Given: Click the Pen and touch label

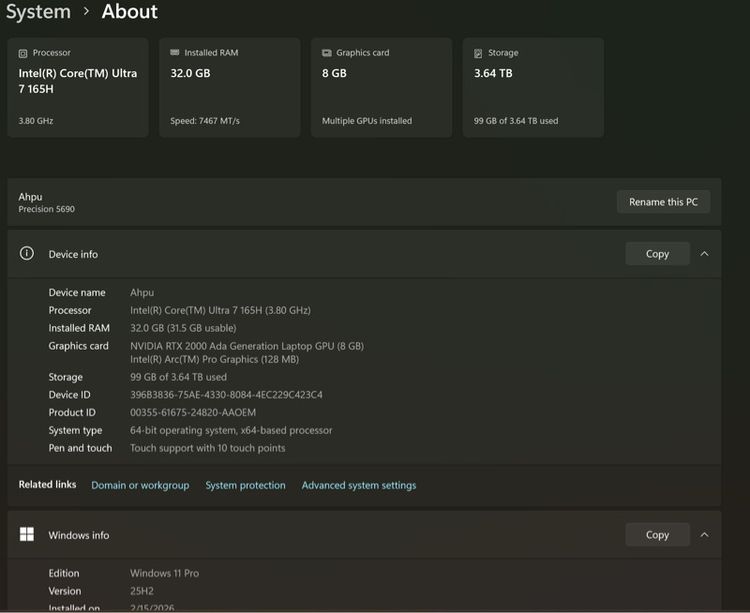Looking at the screenshot, I should tap(80, 448).
